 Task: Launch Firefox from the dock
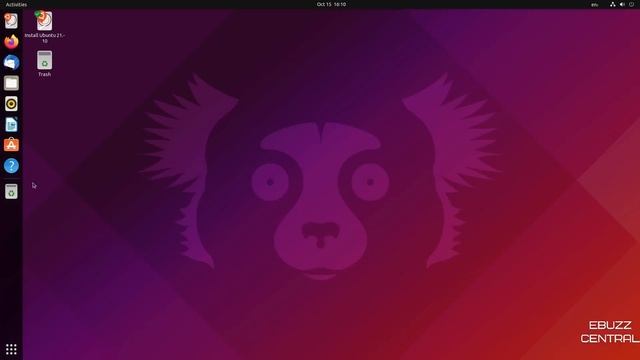click(11, 42)
